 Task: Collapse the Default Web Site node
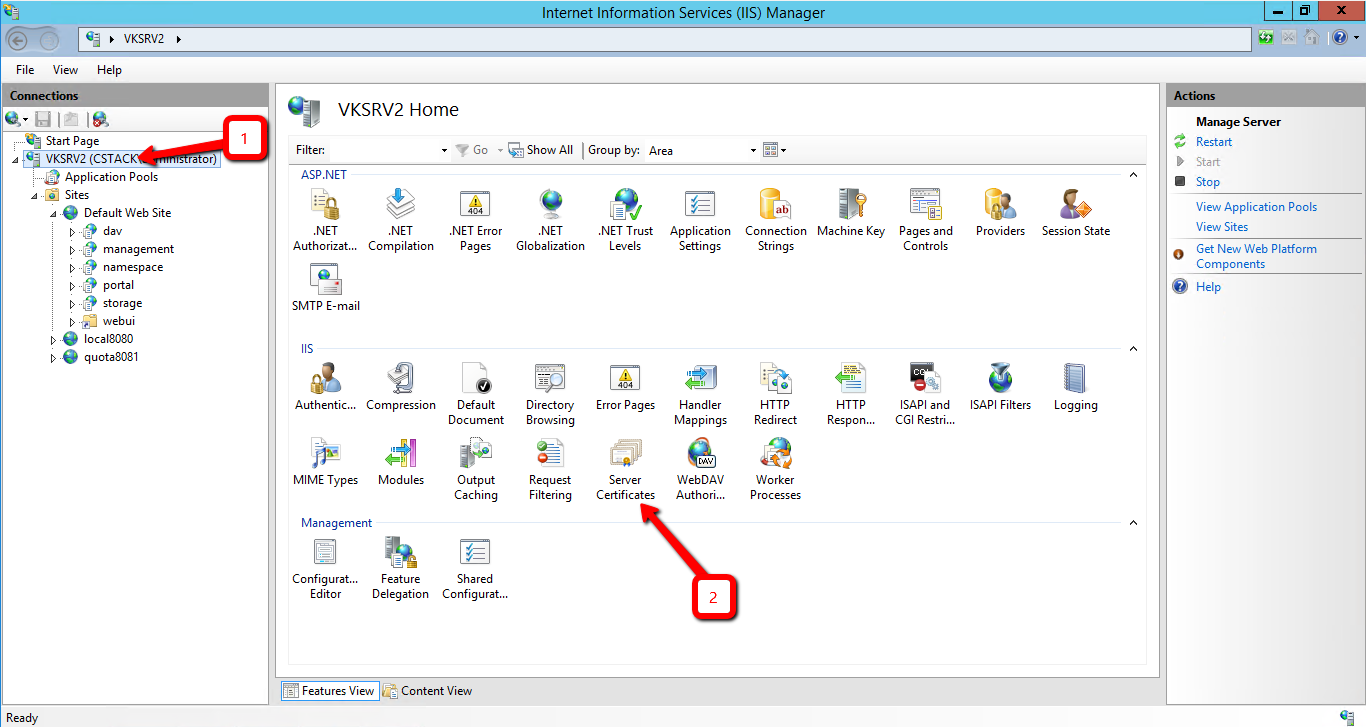[53, 213]
